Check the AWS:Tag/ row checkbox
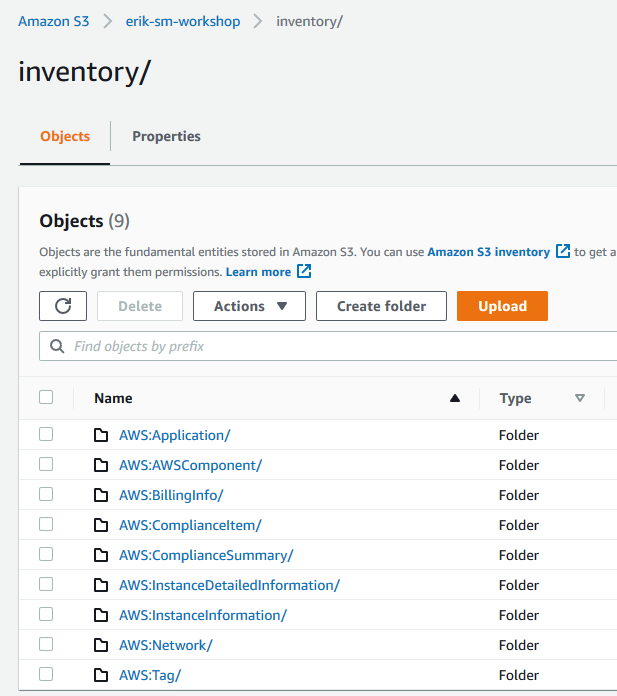The width and height of the screenshot is (617, 696). point(46,674)
